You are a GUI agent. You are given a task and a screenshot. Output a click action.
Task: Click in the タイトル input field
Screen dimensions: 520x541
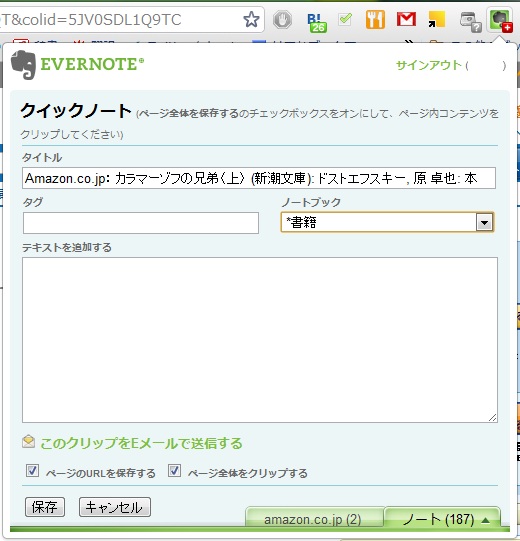[x=259, y=178]
